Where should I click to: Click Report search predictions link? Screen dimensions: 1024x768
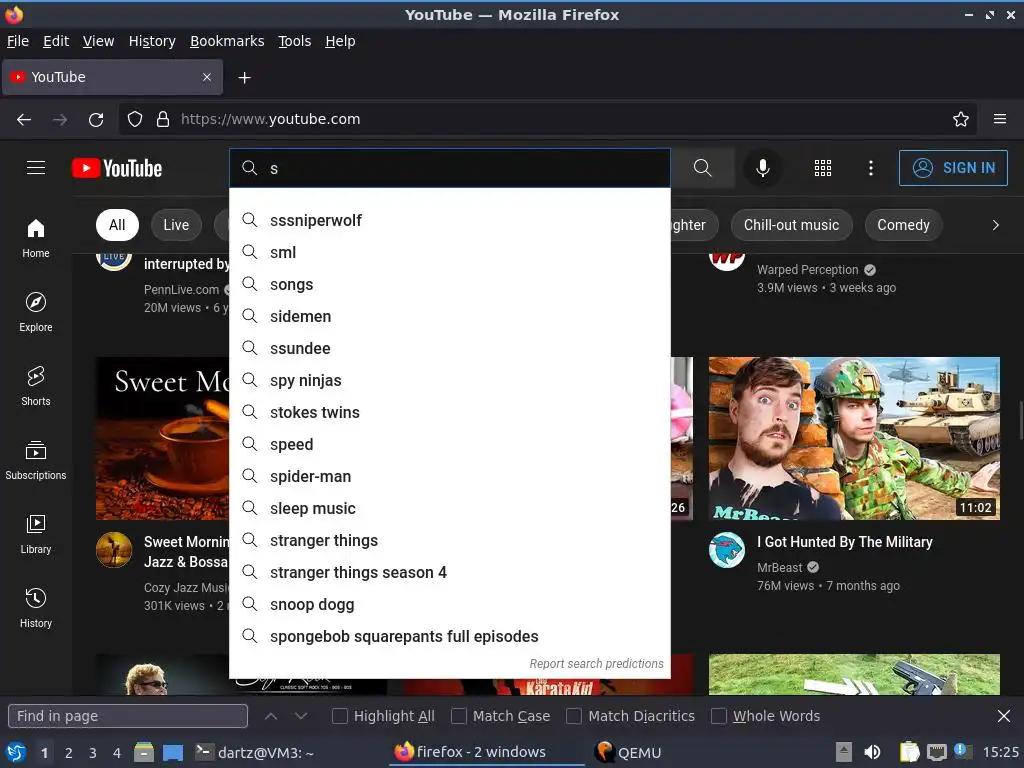596,664
